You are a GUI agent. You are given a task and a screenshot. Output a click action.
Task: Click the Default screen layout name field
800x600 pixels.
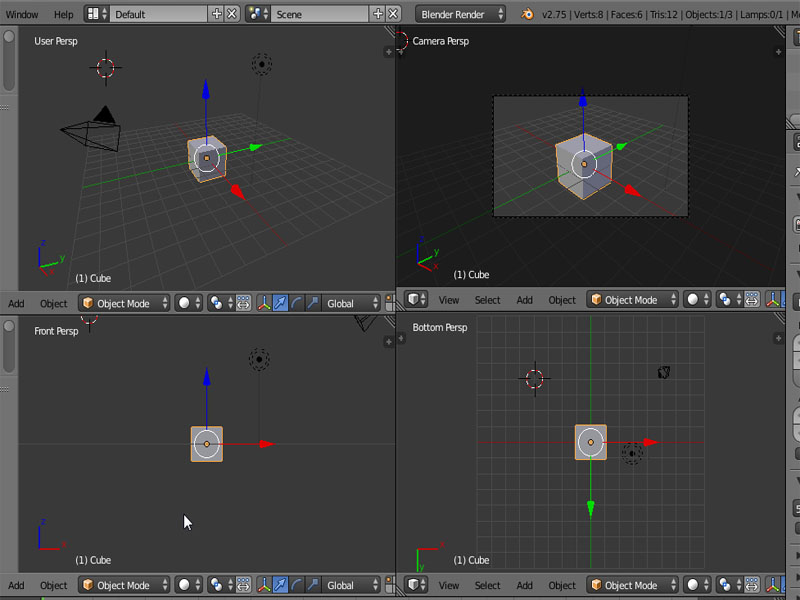159,14
